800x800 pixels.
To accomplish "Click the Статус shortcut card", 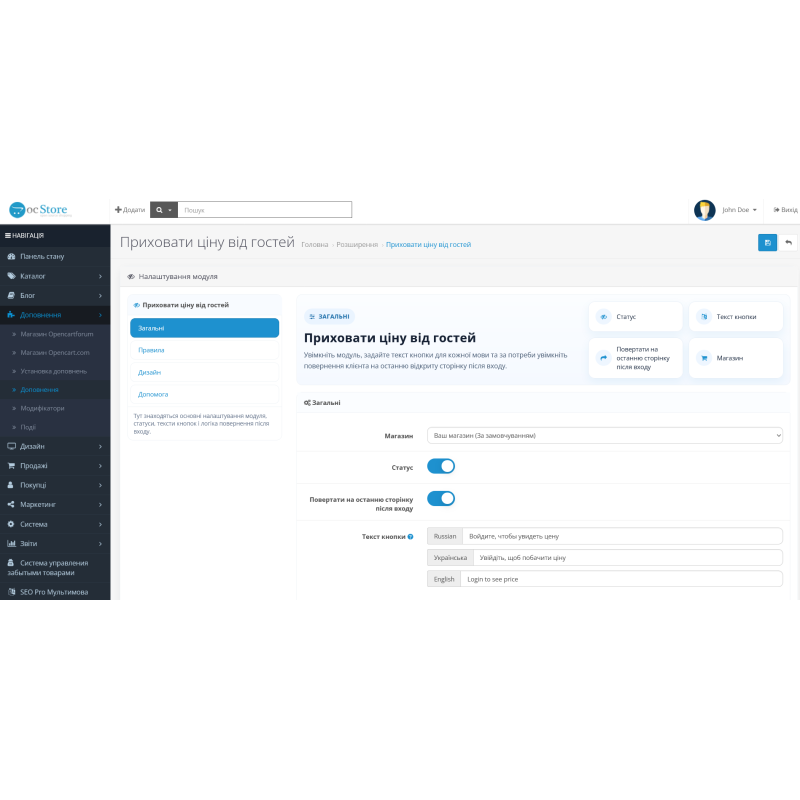I will [636, 317].
